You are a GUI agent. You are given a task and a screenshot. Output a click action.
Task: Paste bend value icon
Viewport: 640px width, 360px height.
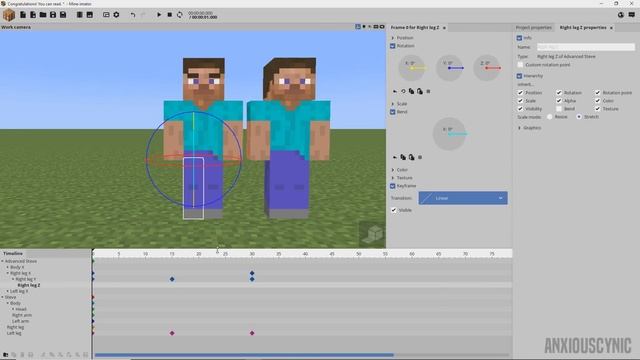pos(411,157)
